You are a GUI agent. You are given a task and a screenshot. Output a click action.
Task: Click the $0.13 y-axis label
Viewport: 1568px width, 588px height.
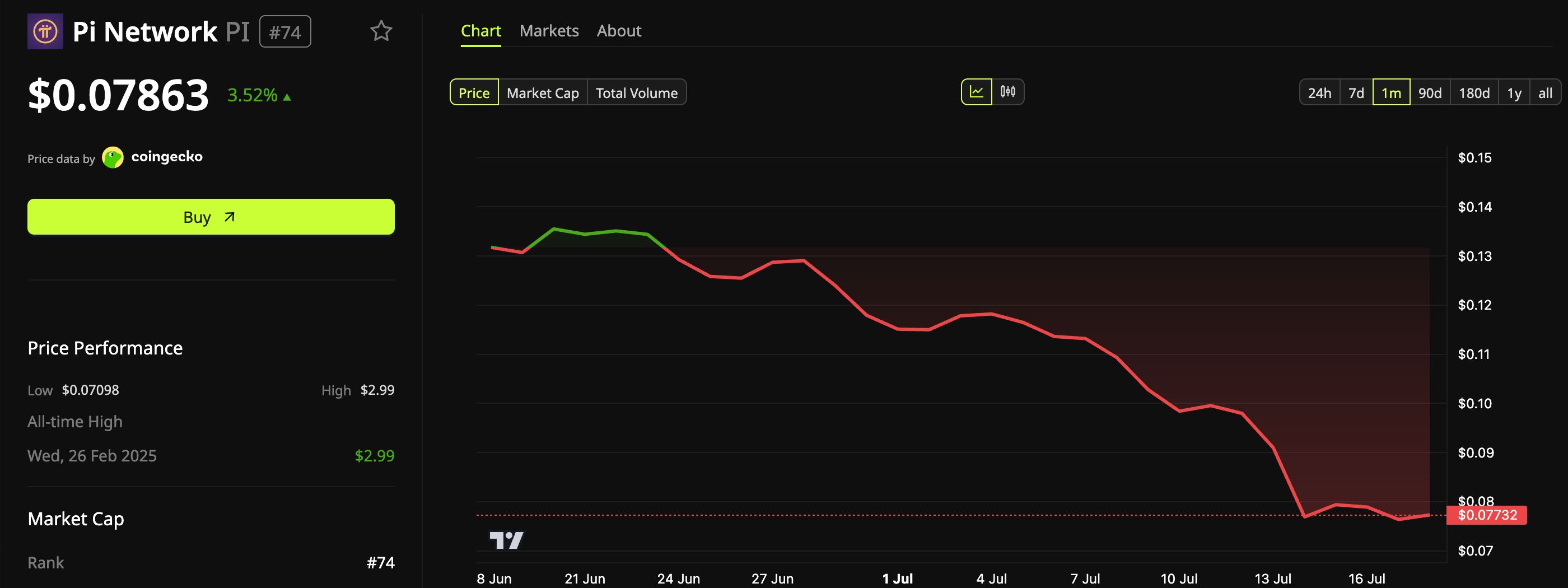[1475, 256]
